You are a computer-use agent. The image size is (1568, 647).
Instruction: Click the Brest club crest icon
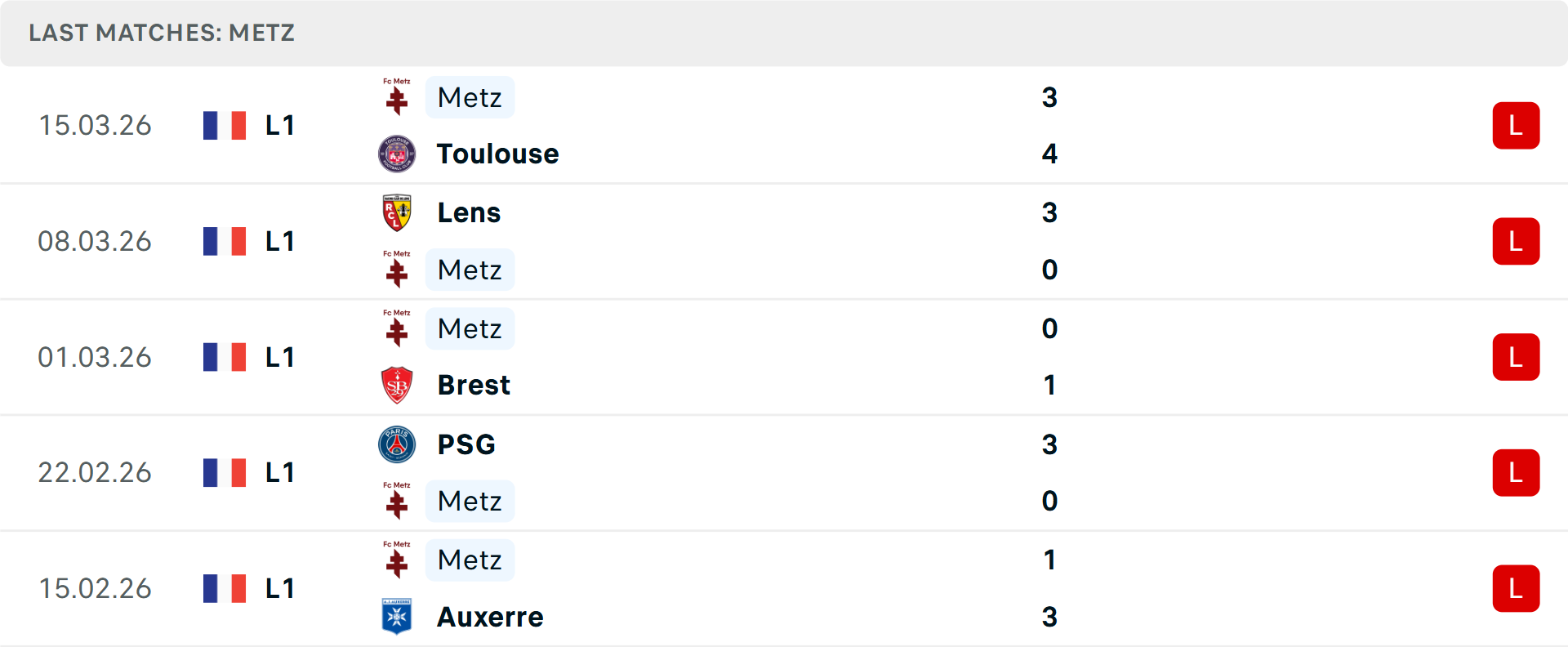(397, 385)
